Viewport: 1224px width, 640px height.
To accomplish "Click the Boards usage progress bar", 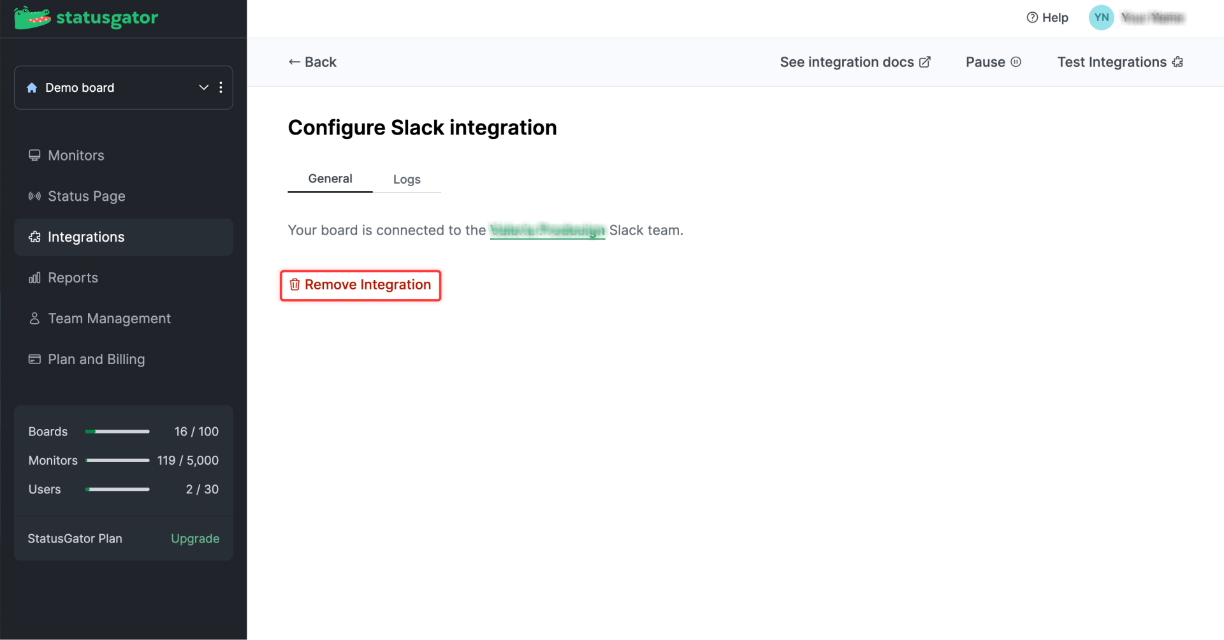I will 118,432.
